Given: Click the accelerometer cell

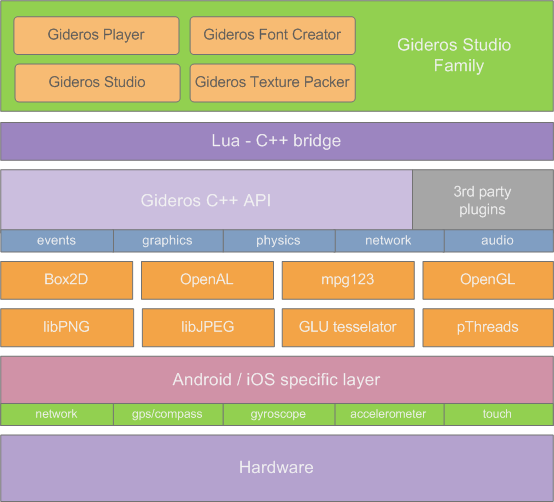Looking at the screenshot, I should (x=389, y=414).
